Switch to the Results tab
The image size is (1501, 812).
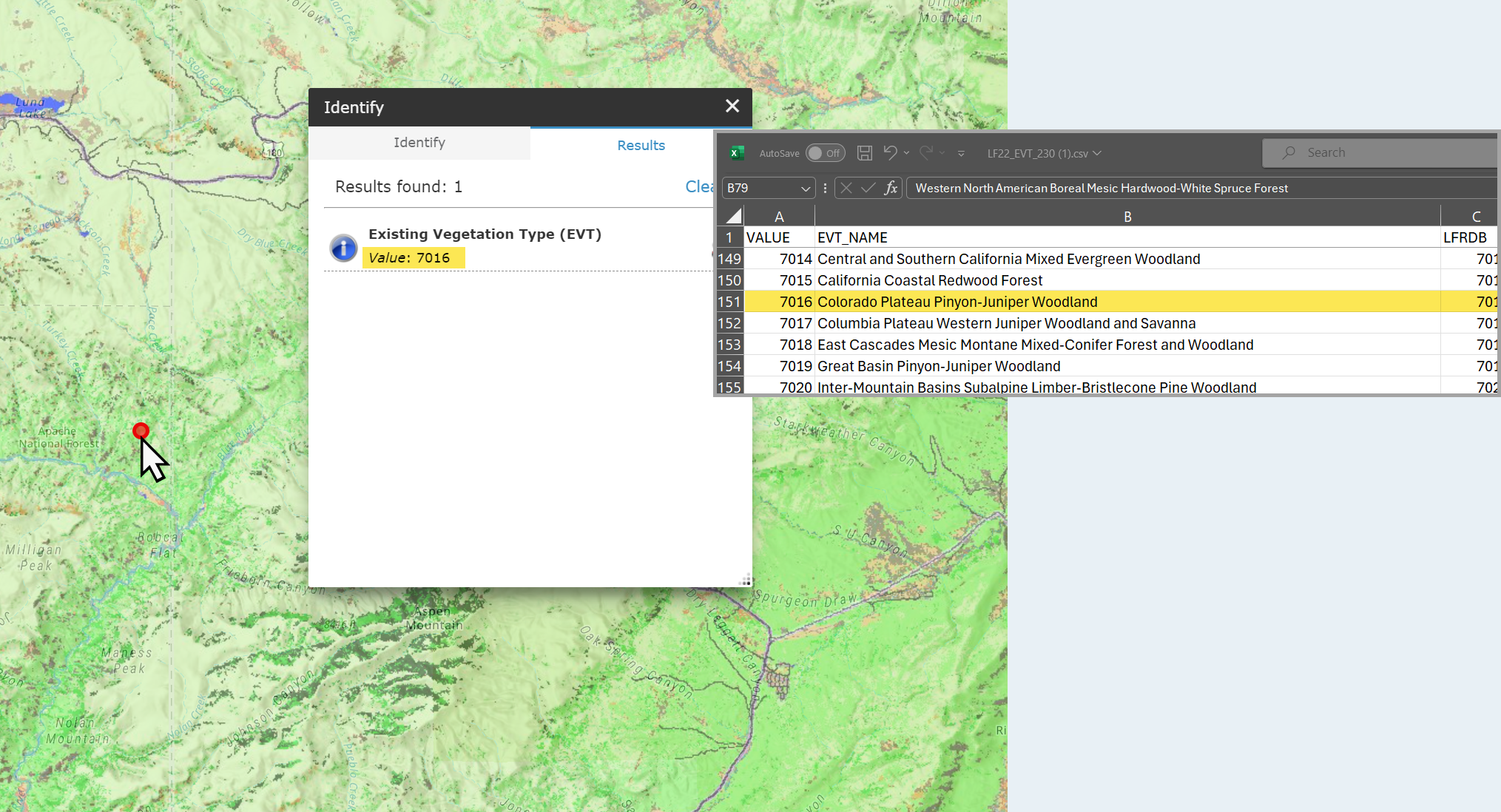(641, 145)
